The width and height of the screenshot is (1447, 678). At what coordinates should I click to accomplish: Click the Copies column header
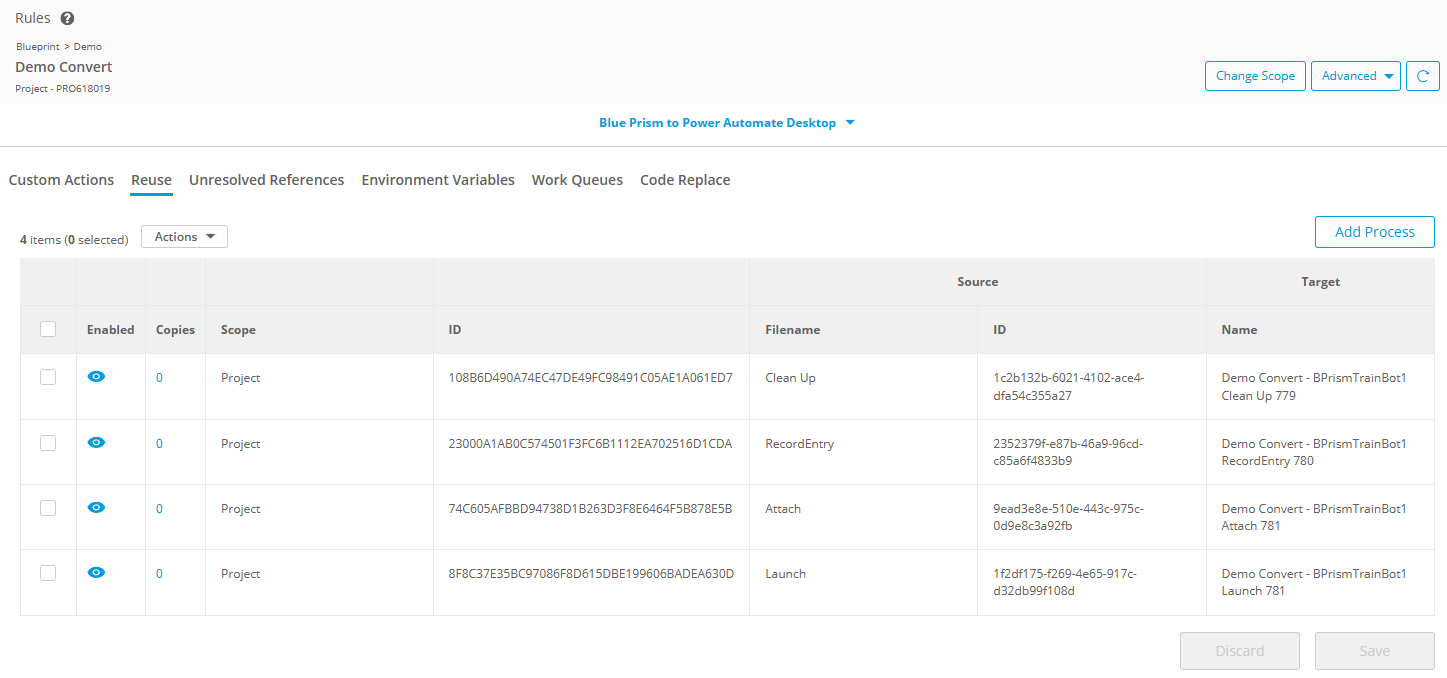(175, 330)
